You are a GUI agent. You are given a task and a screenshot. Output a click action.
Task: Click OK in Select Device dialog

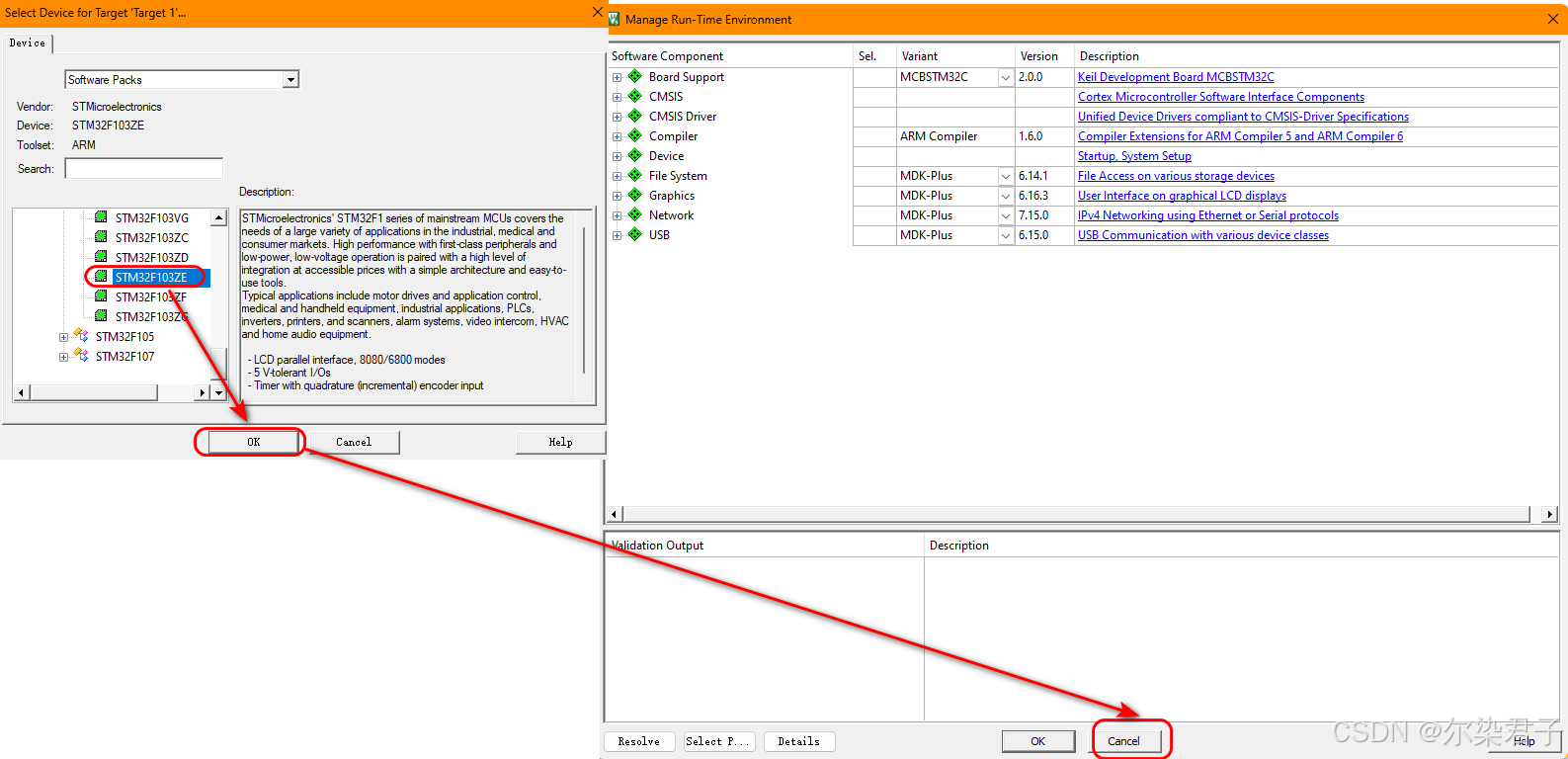click(253, 442)
